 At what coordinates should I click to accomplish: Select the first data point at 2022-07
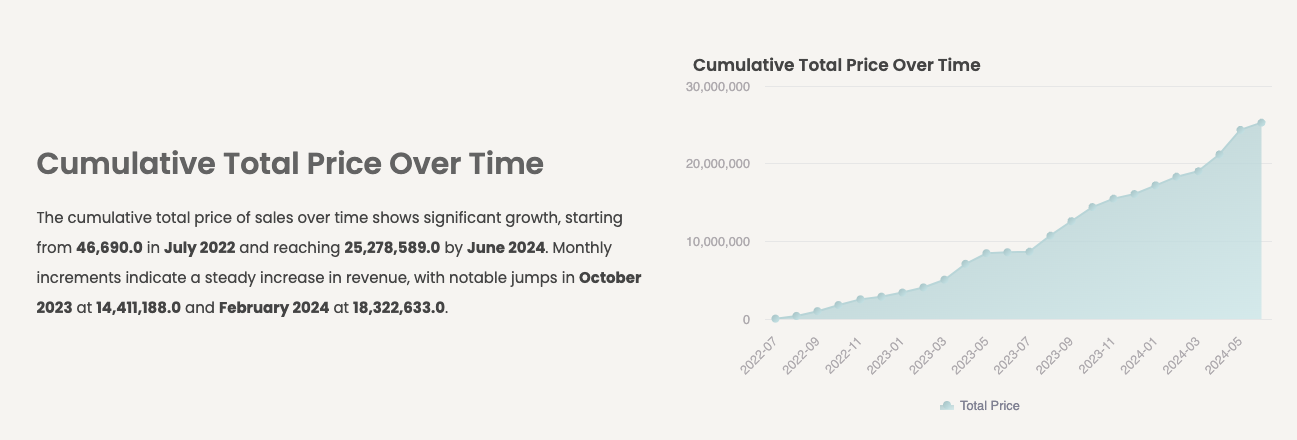775,319
